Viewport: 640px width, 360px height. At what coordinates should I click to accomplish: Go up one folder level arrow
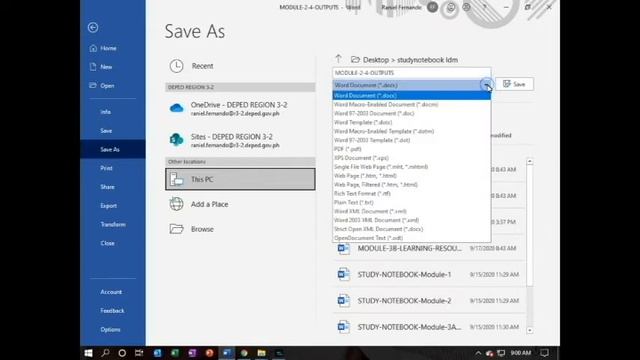point(338,59)
